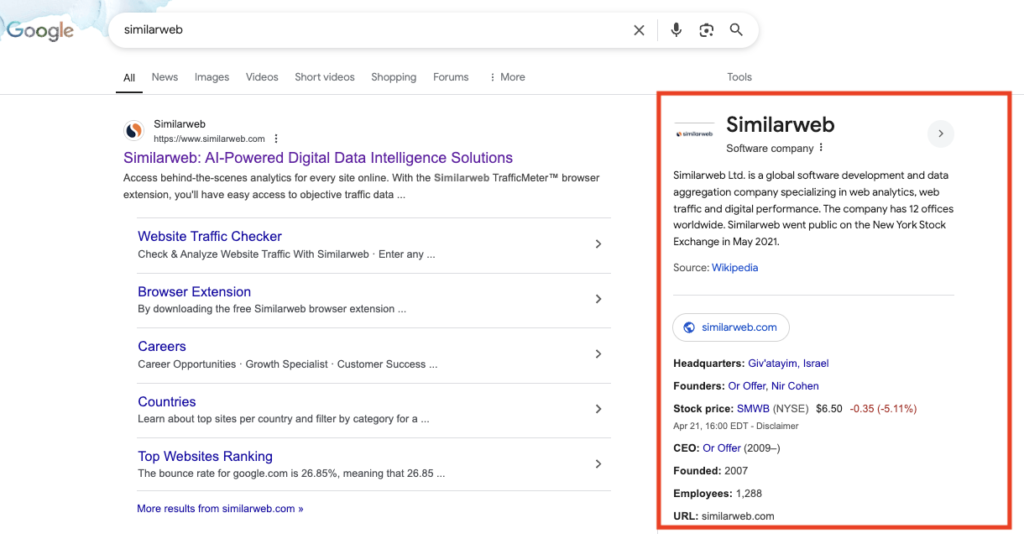Image resolution: width=1024 pixels, height=534 pixels.
Task: Click the Similarweb result favicon
Action: tap(134, 131)
